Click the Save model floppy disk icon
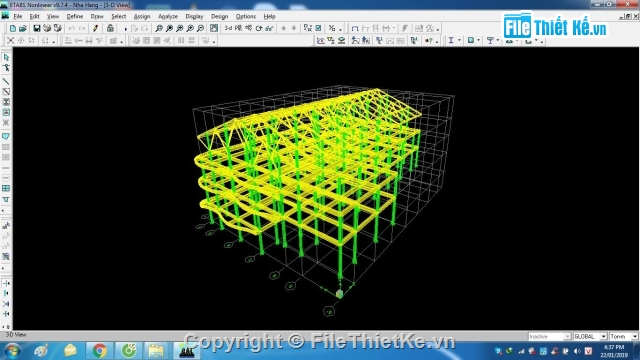This screenshot has height=360, width=640. [x=37, y=28]
